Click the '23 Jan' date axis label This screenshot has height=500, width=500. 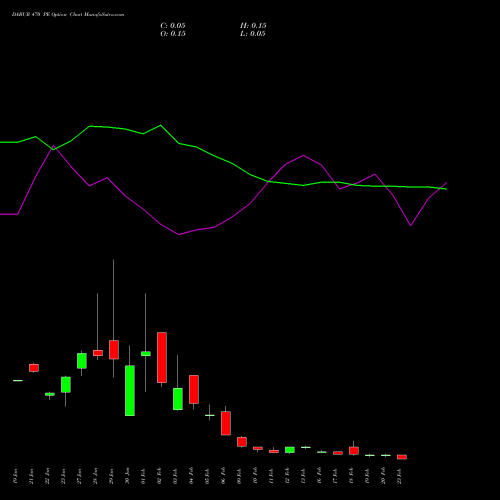pyautogui.click(x=63, y=476)
